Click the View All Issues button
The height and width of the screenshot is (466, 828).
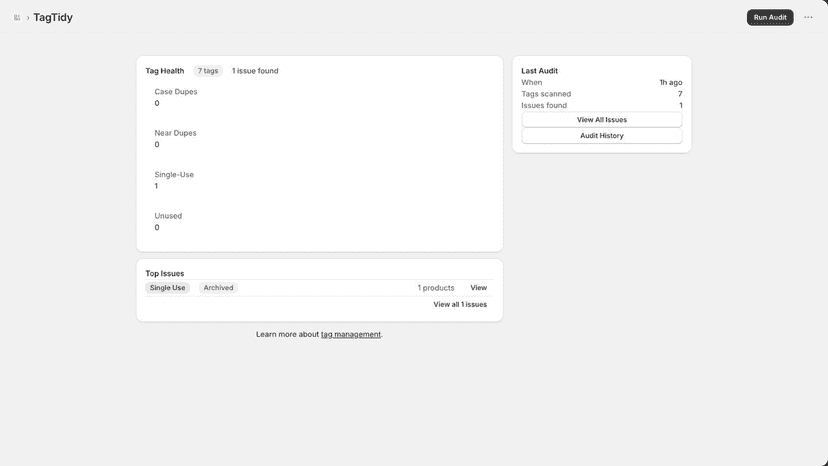[x=601, y=120]
